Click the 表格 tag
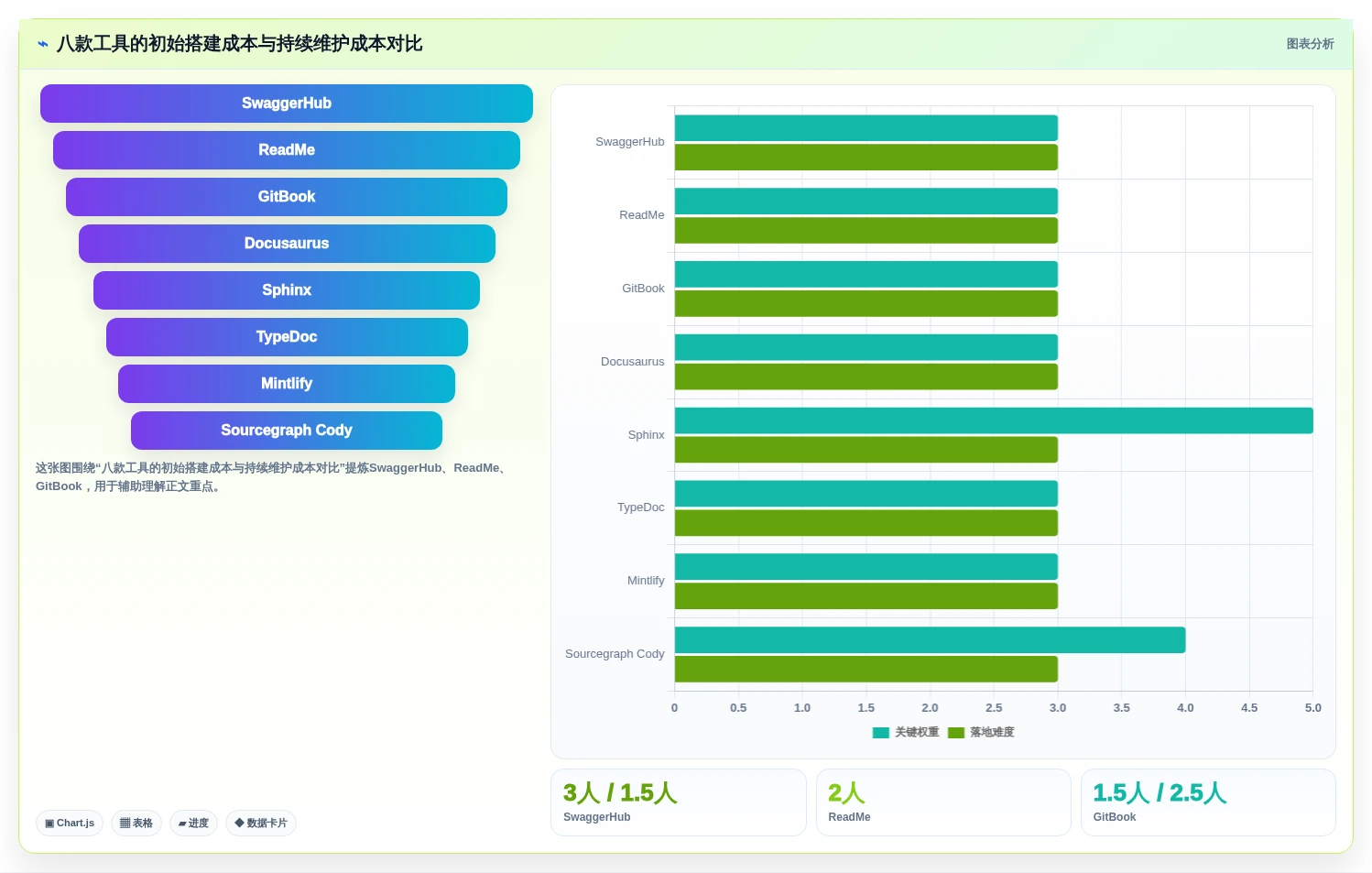The image size is (1372, 873). click(x=136, y=823)
